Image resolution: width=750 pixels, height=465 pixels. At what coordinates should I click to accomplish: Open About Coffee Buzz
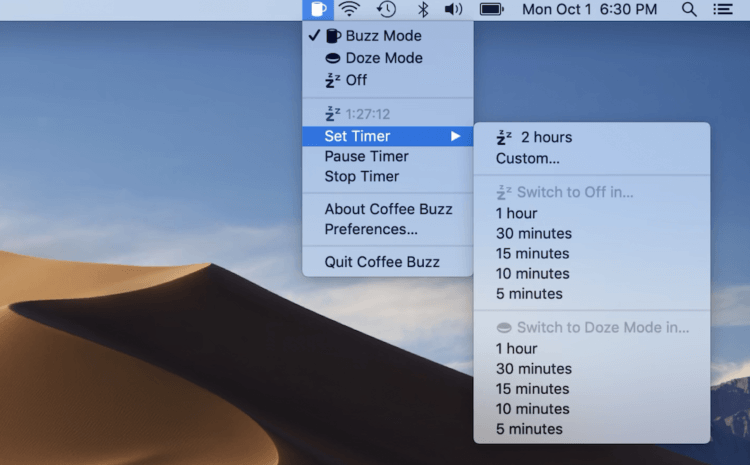(388, 209)
